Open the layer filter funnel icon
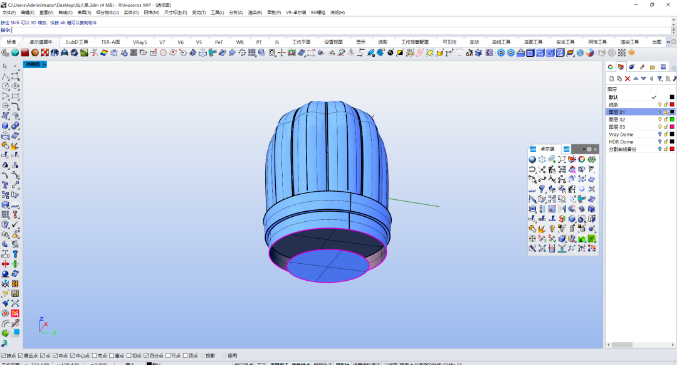 click(x=660, y=79)
